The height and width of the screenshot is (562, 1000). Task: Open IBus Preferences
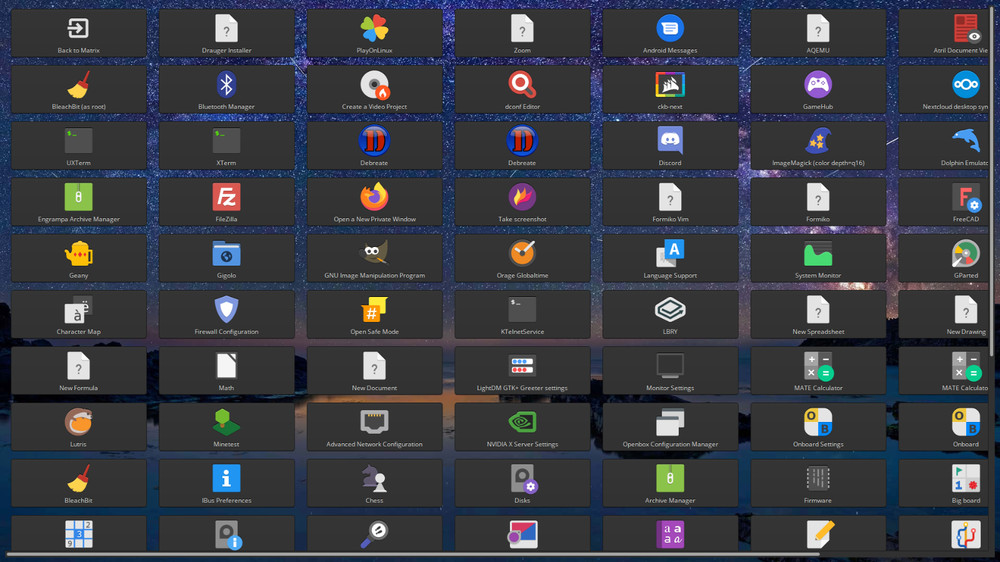pos(226,482)
